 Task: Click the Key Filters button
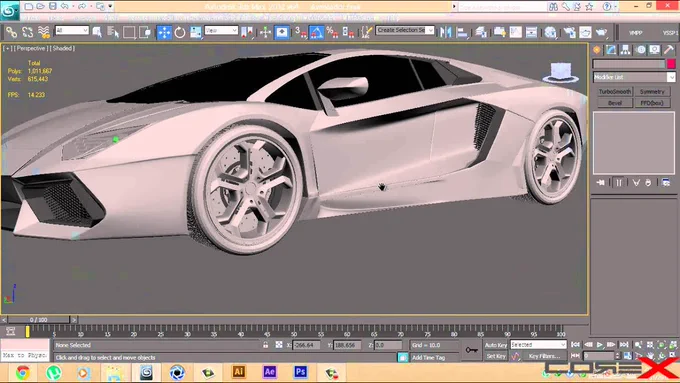544,356
